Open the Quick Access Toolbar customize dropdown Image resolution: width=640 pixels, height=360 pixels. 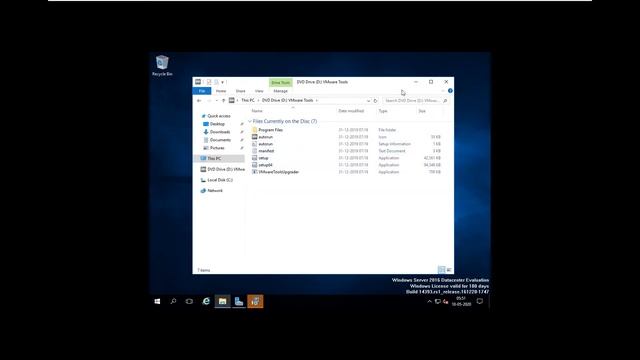[222, 82]
